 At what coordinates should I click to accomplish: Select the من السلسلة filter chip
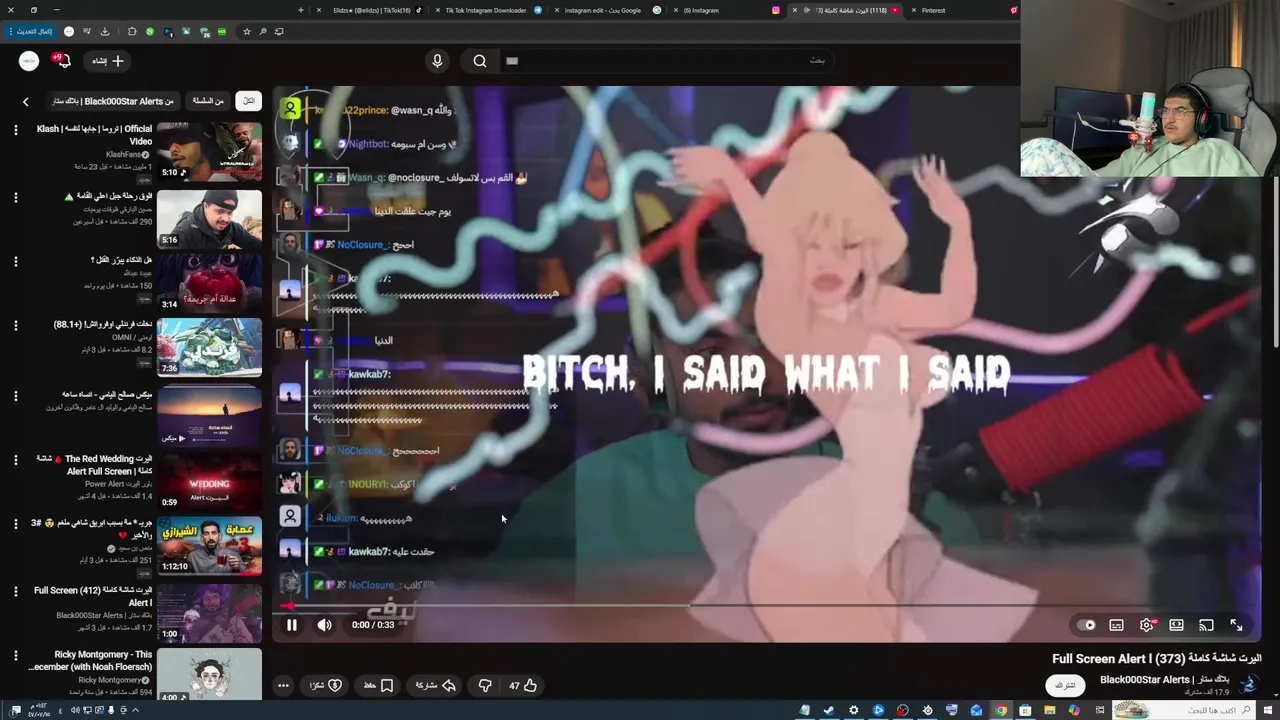pos(208,101)
